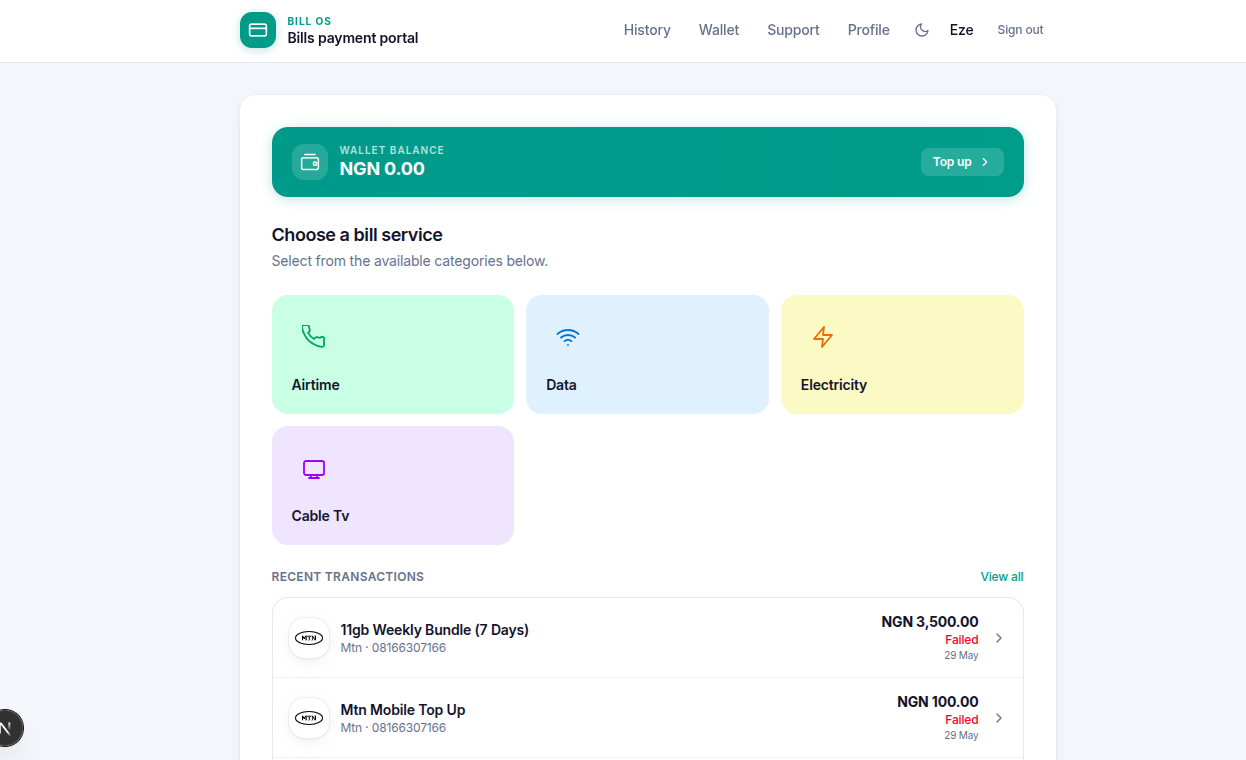
Task: Click the Airtime phone icon
Action: pos(314,336)
